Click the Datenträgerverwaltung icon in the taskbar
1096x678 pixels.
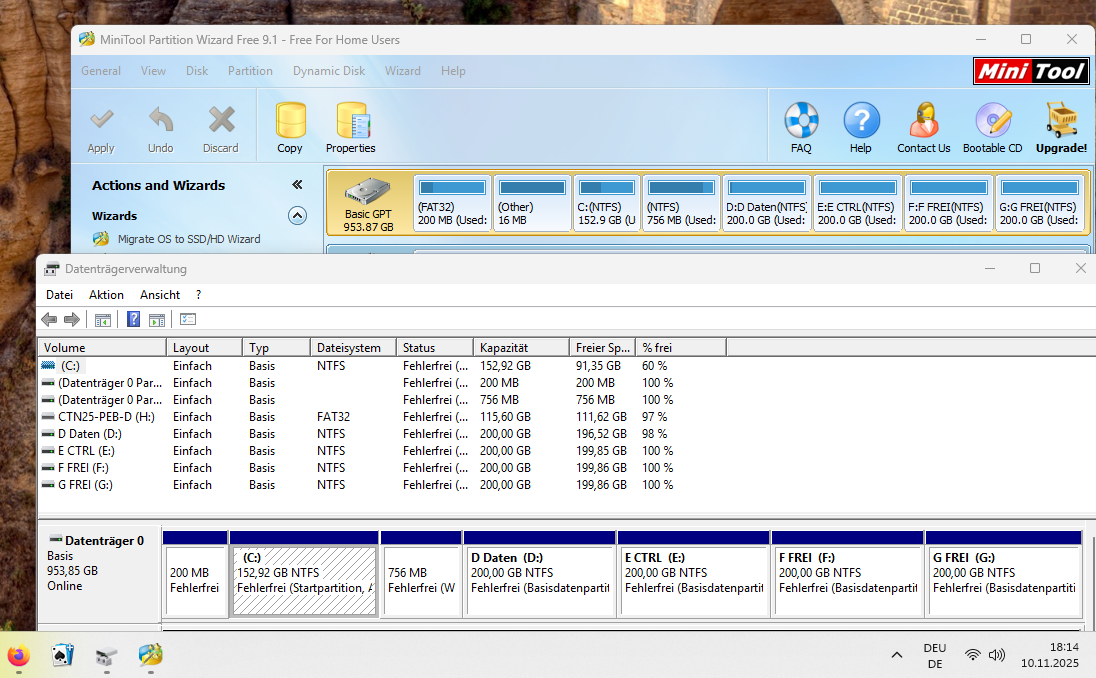pos(106,656)
